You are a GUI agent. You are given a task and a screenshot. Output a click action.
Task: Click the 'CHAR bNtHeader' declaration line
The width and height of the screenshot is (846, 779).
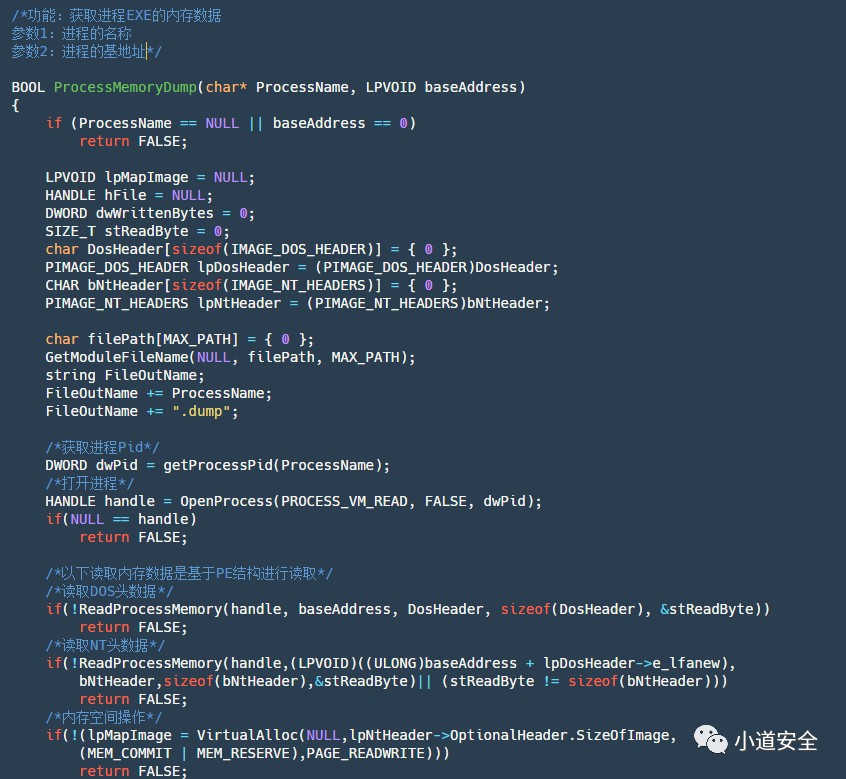click(x=251, y=285)
